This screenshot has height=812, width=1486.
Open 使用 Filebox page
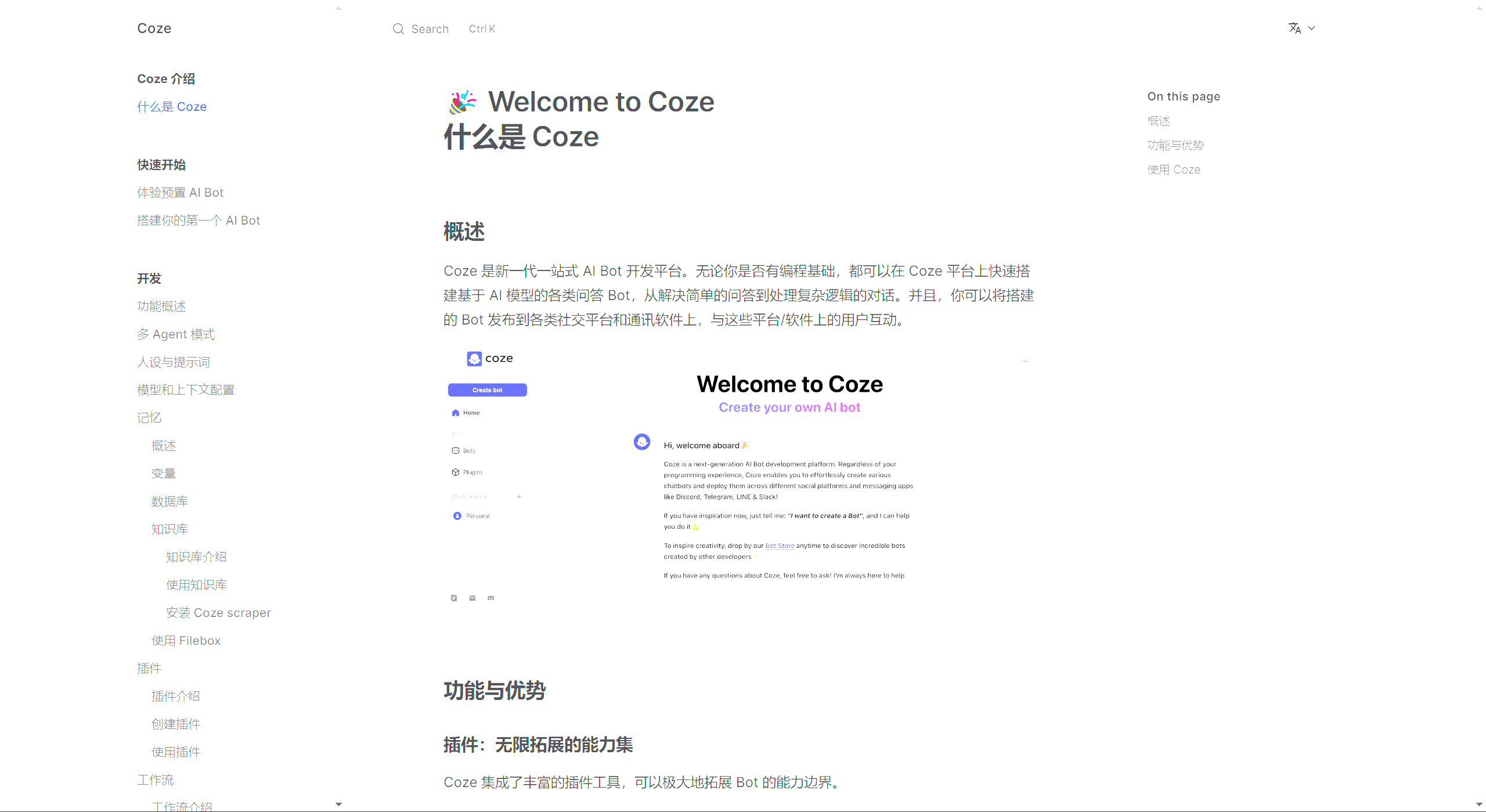coord(186,641)
